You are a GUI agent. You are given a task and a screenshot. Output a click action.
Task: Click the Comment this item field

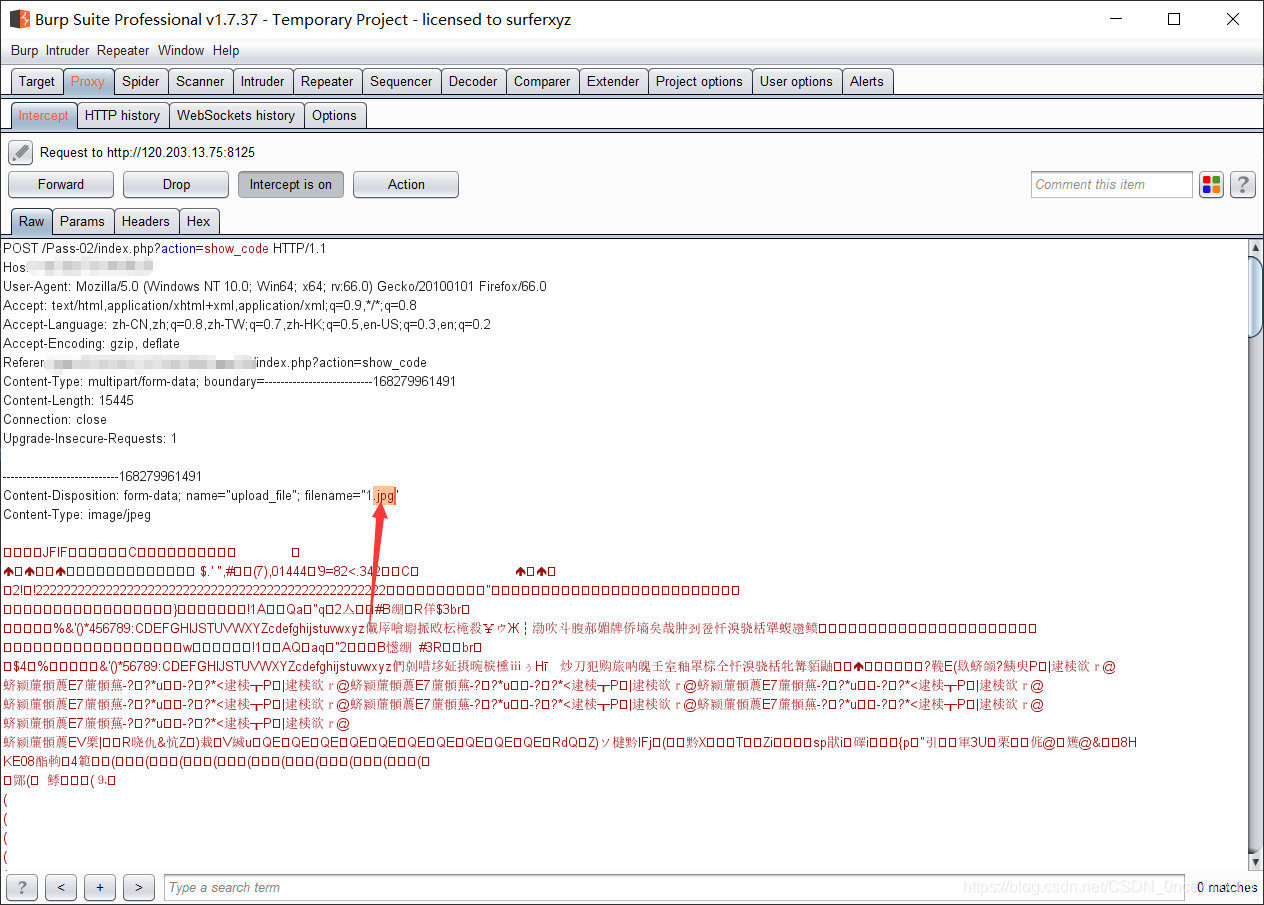point(1111,184)
